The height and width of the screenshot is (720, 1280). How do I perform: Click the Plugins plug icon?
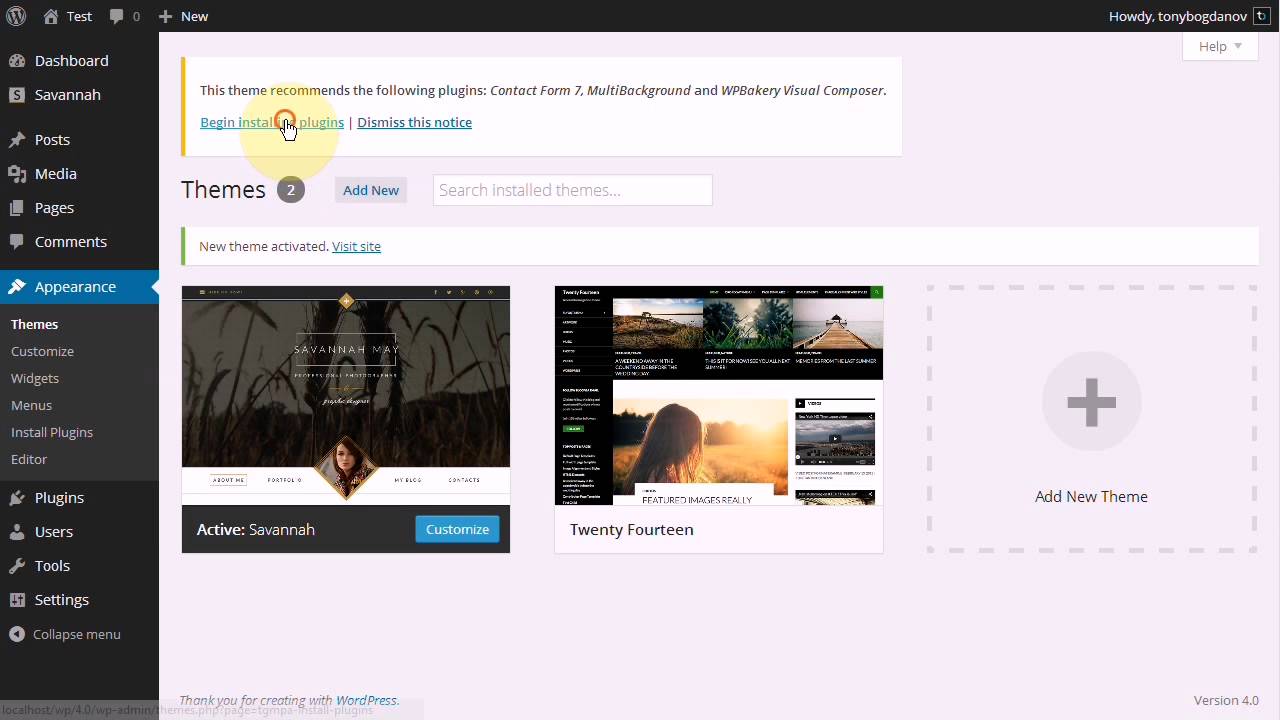(x=17, y=498)
